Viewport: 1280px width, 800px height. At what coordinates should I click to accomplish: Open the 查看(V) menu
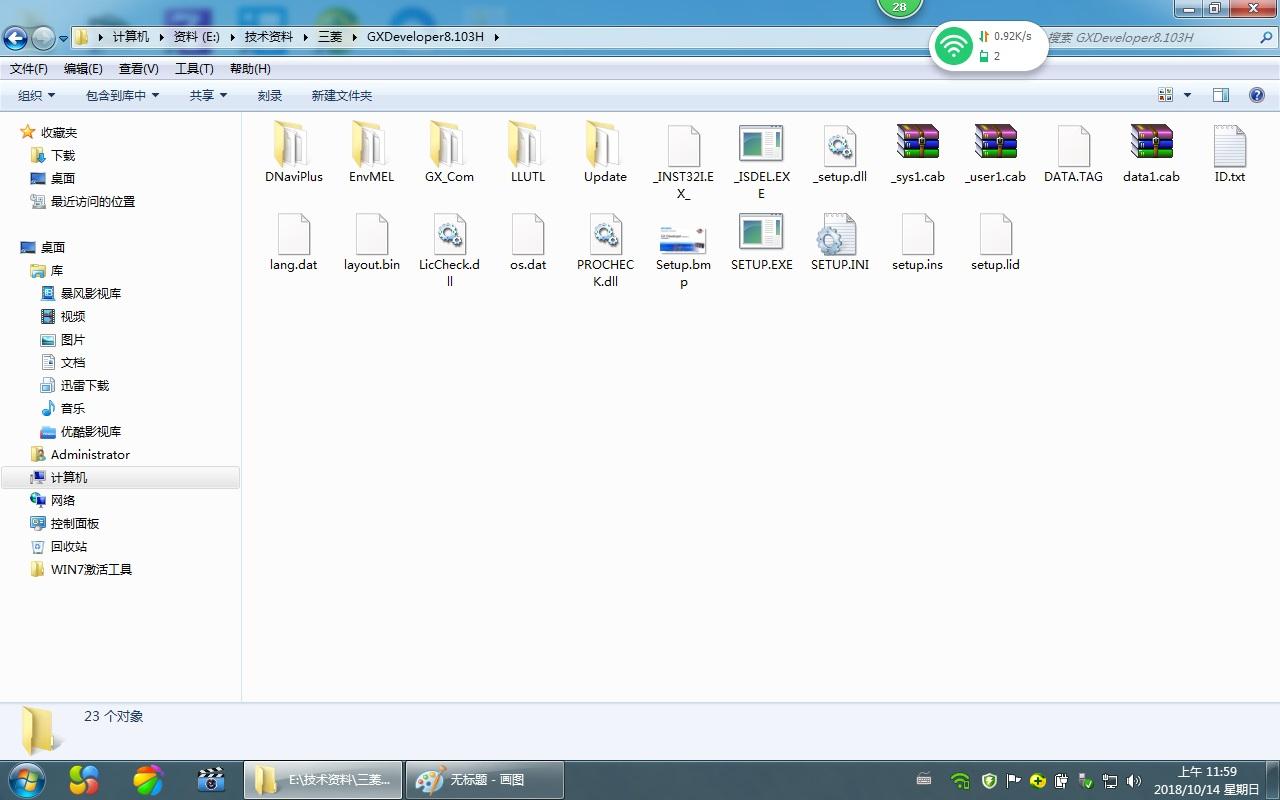(x=138, y=68)
